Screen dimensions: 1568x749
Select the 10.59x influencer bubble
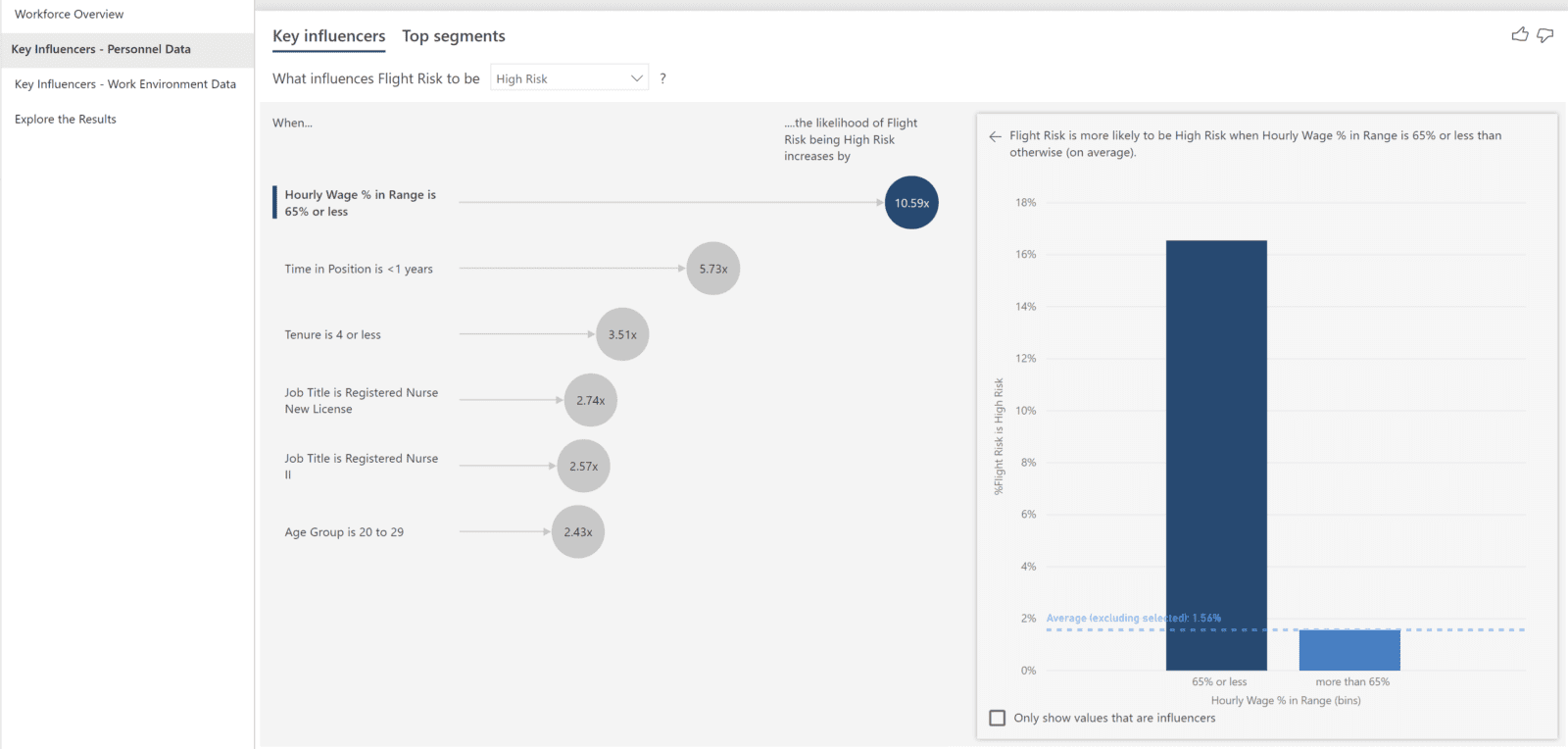click(911, 203)
